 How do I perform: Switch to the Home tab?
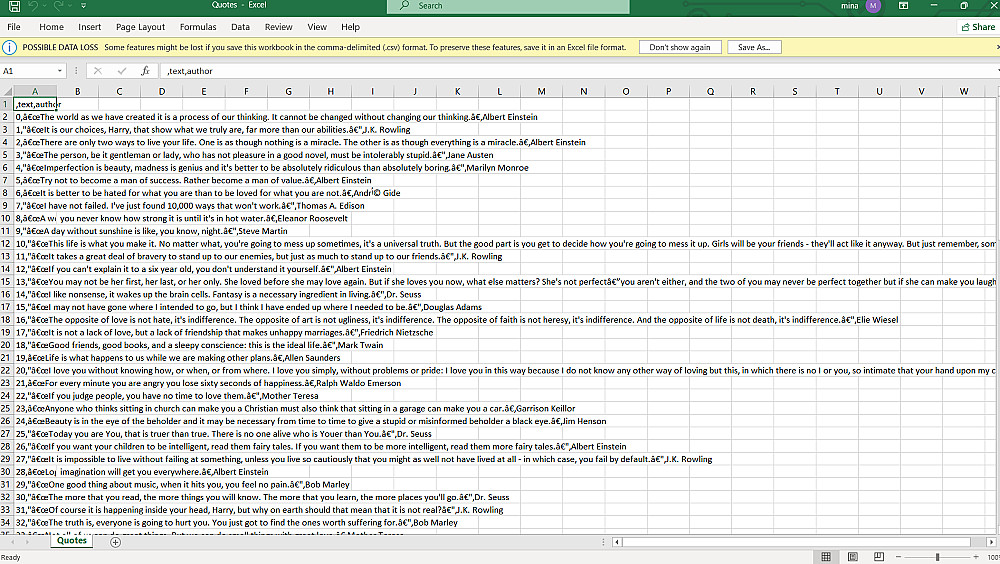point(51,27)
